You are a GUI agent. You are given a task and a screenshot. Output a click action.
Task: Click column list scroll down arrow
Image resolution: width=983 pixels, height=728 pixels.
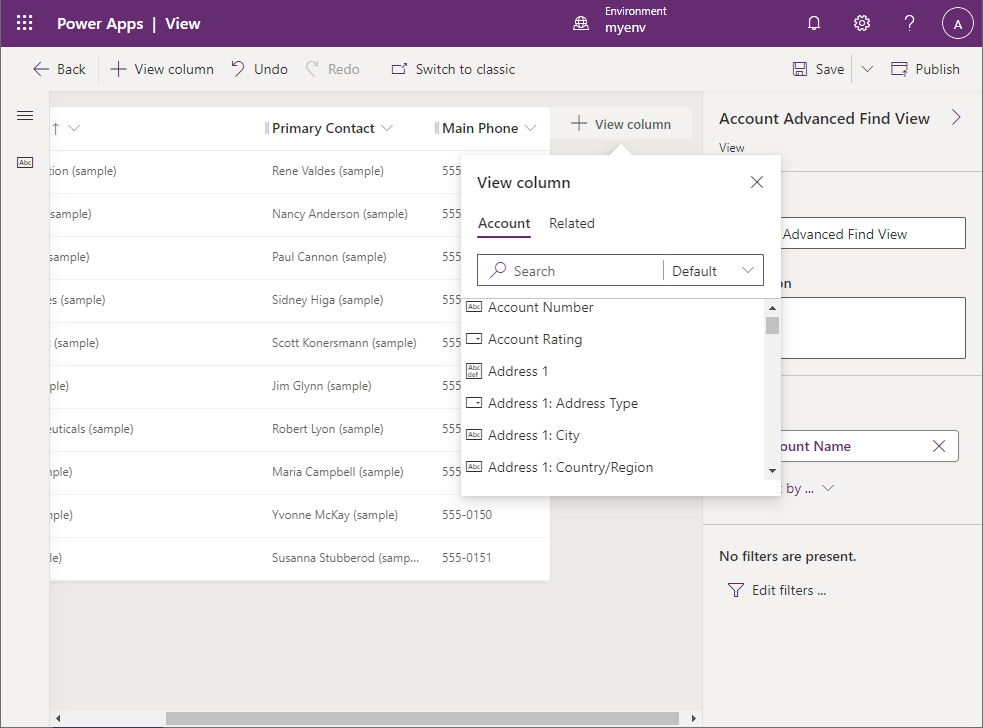pyautogui.click(x=772, y=471)
